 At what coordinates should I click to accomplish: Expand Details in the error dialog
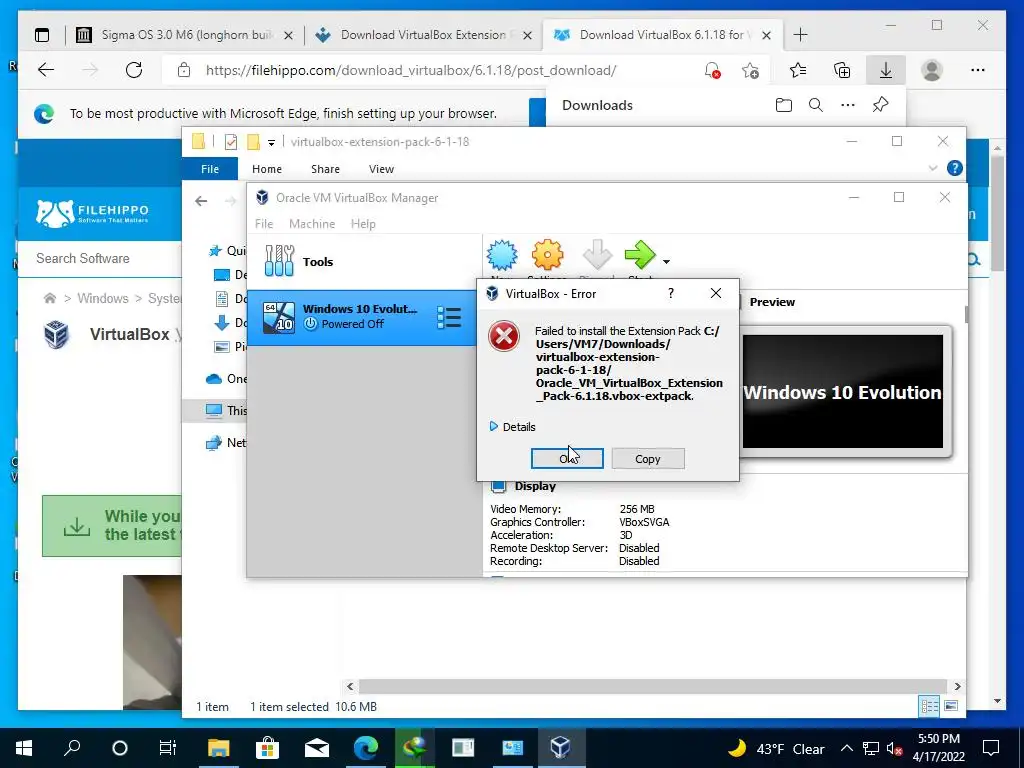(x=513, y=426)
